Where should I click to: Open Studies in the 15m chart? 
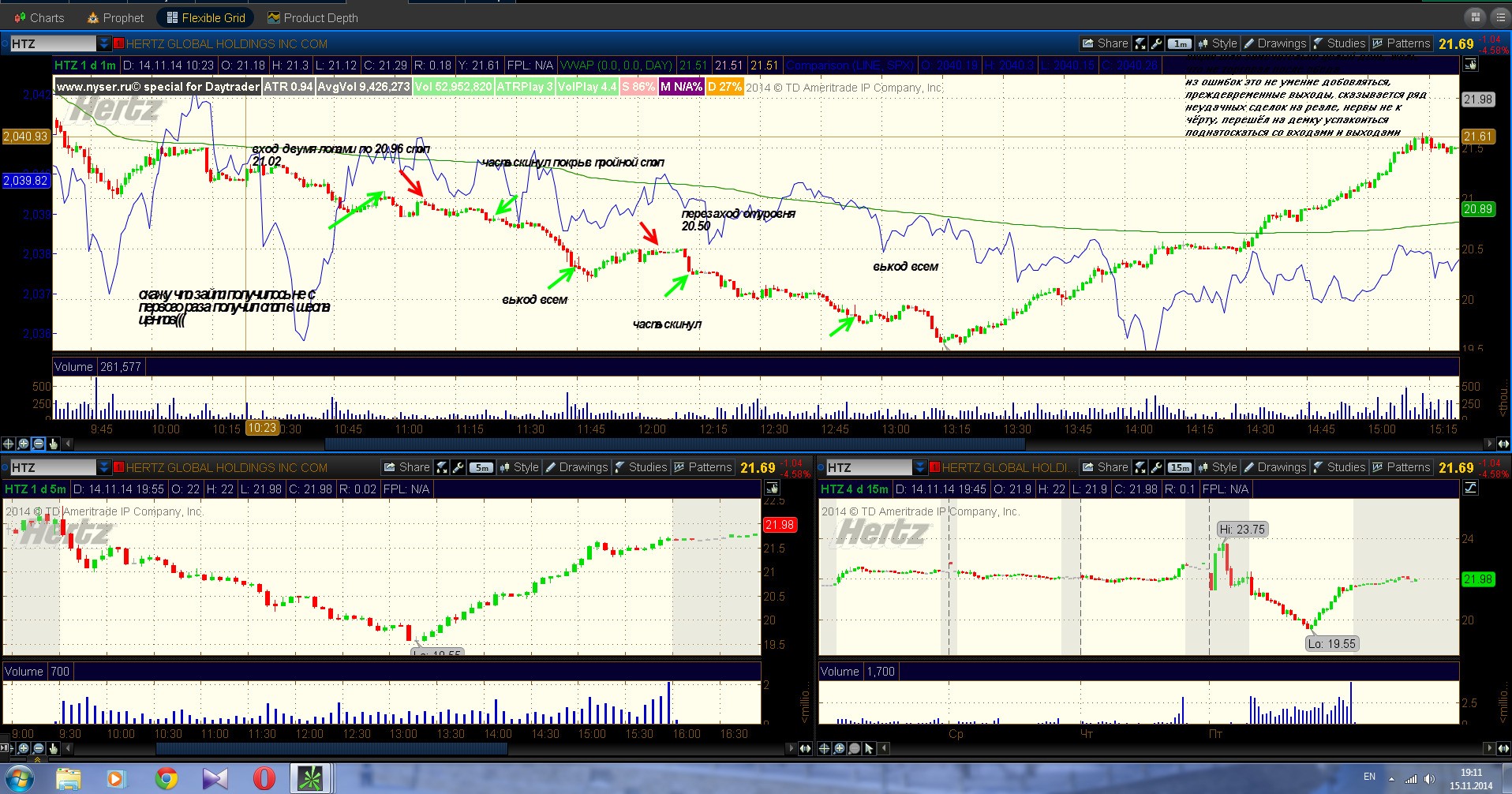click(x=1338, y=467)
